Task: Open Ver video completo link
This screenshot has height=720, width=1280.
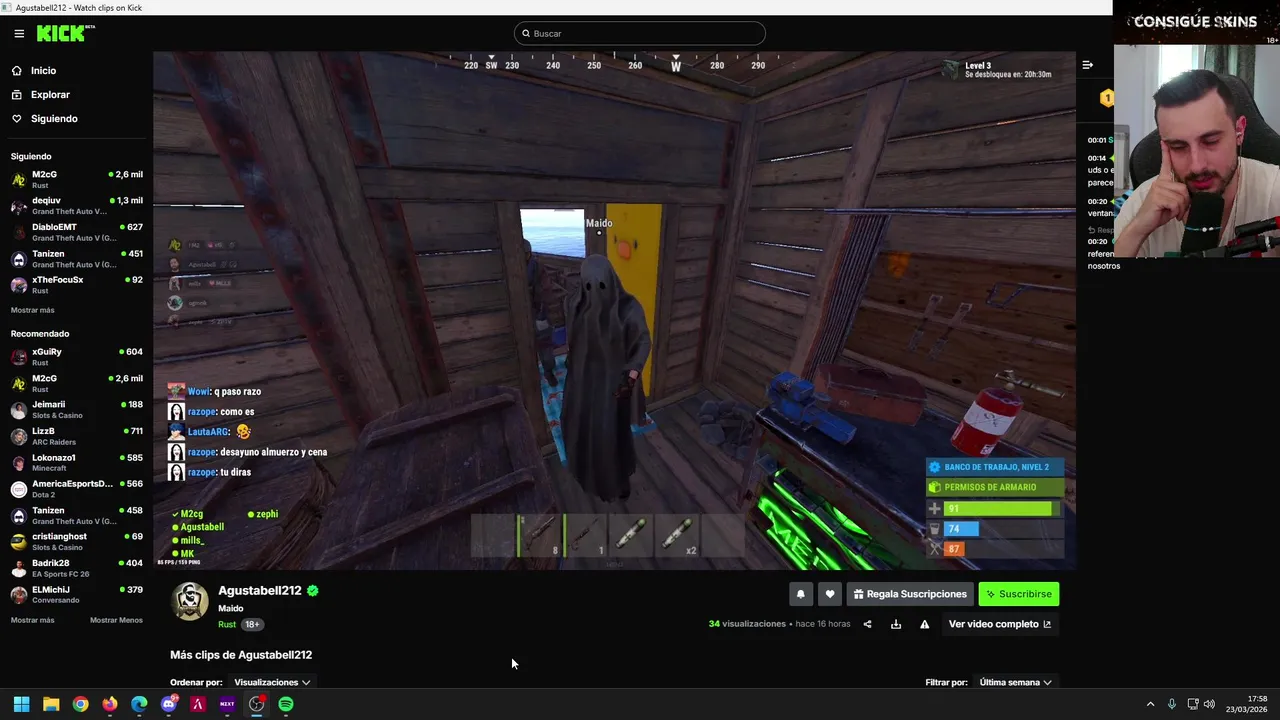Action: pyautogui.click(x=1000, y=624)
